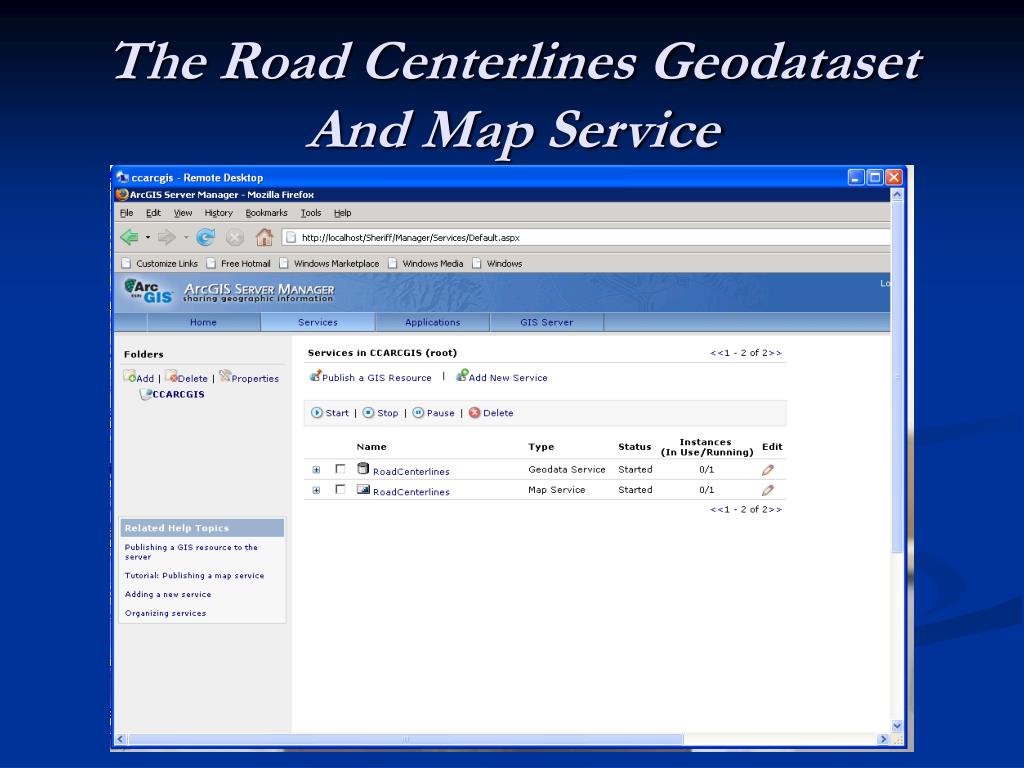Screen dimensions: 1024x768
Task: Click the page icon in the address bar
Action: [x=291, y=238]
